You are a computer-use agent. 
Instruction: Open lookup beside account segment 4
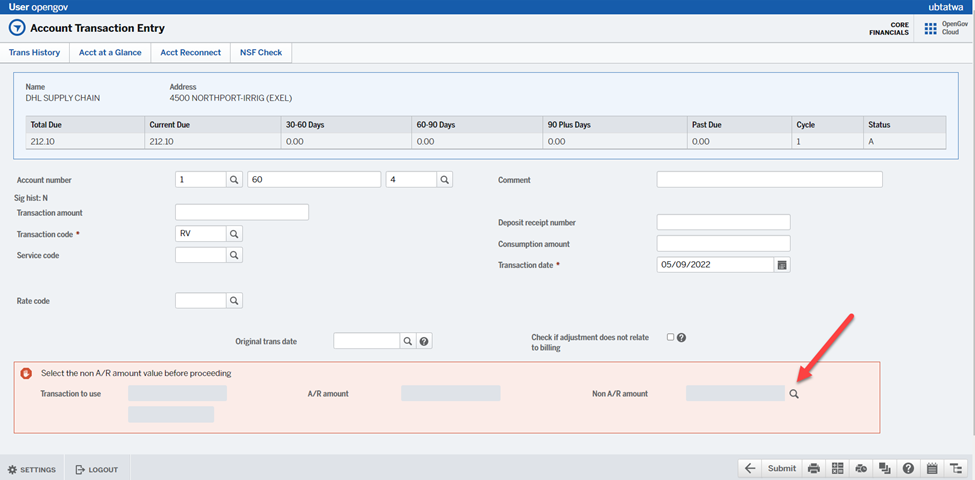[445, 180]
